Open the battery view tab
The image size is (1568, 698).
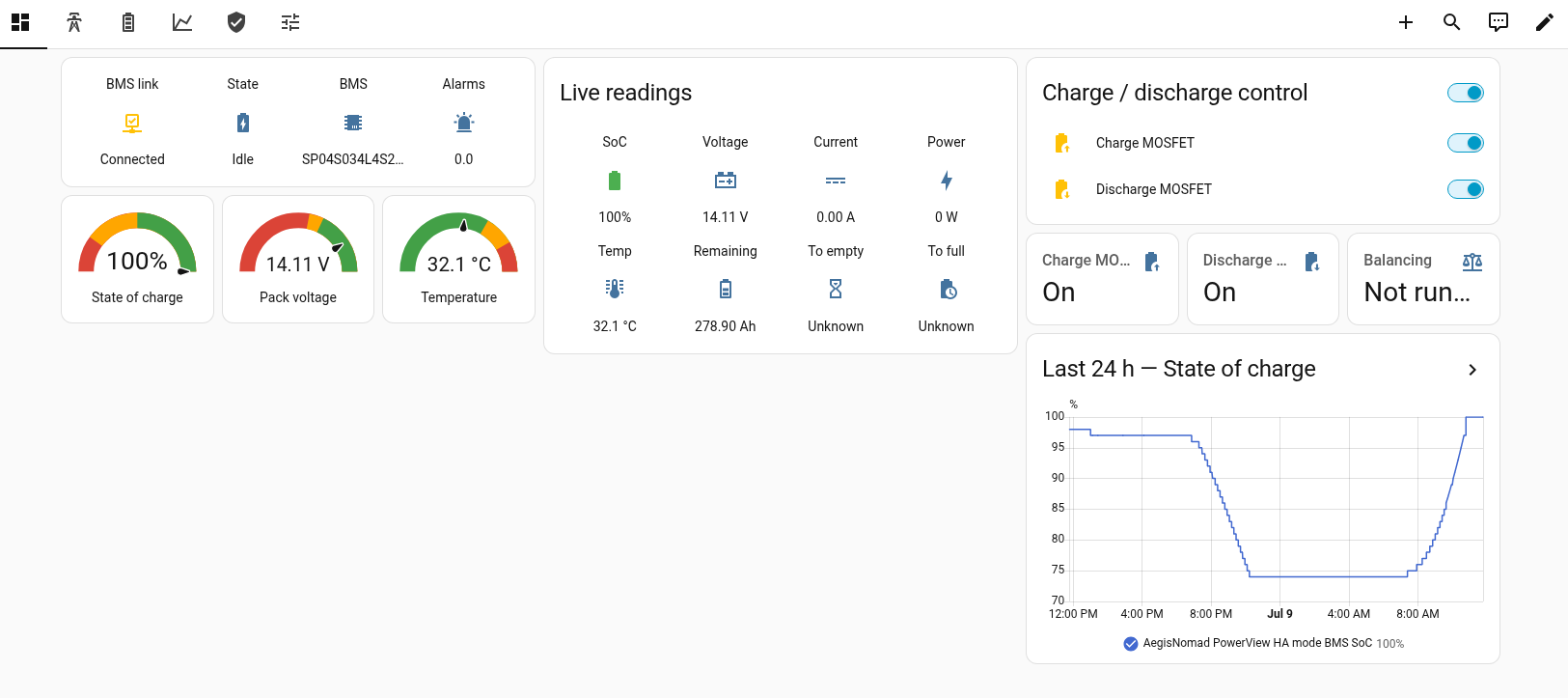[x=128, y=22]
